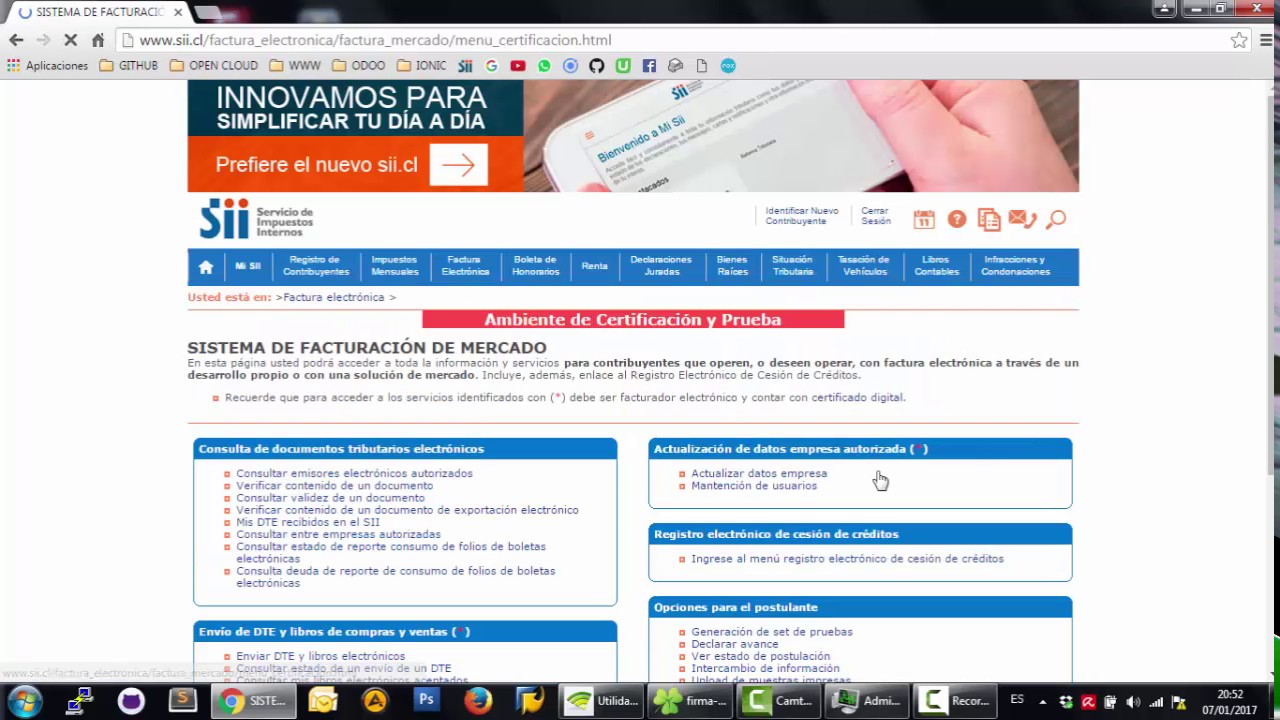Stop page loading with the X button
The width and height of the screenshot is (1280, 720).
click(70, 40)
